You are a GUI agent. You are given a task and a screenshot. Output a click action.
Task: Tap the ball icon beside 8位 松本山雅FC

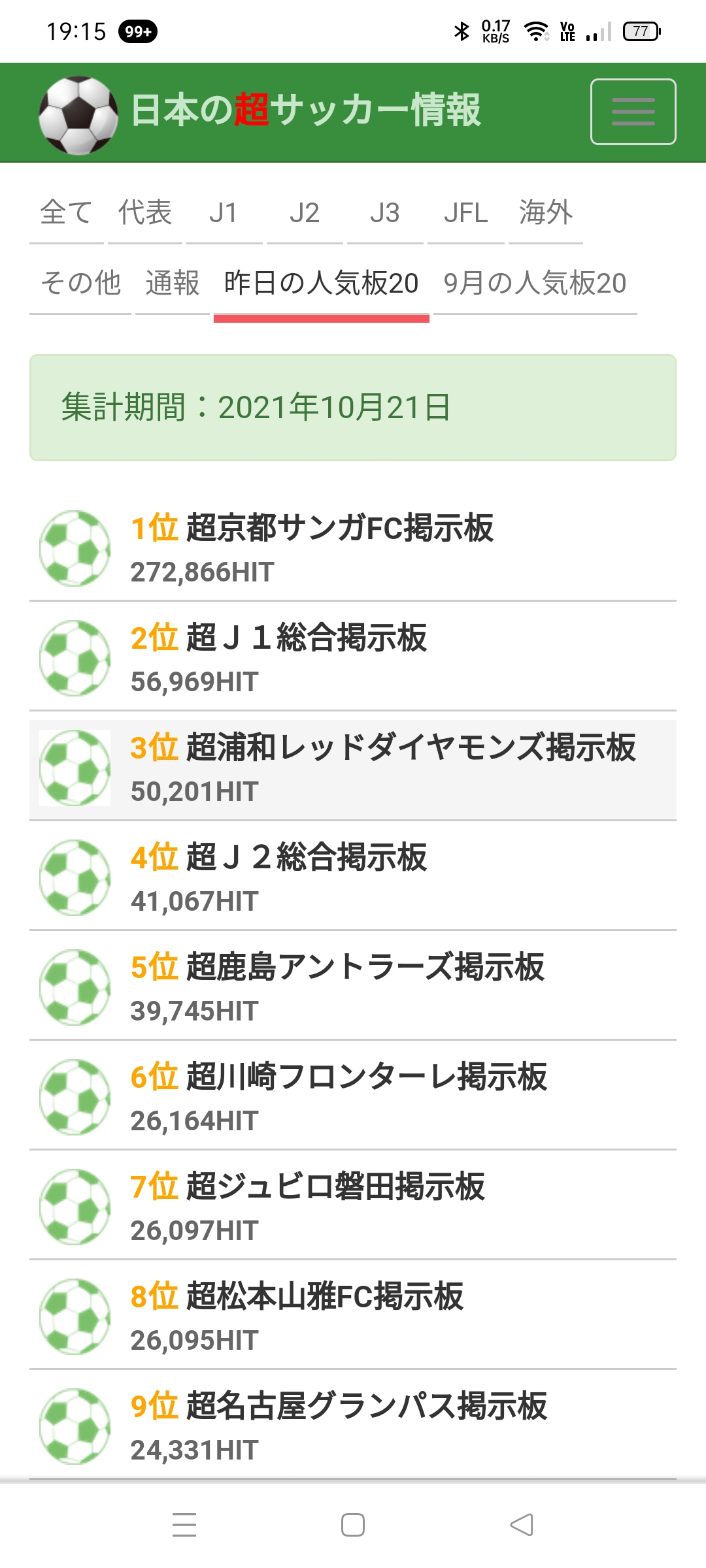click(75, 1316)
